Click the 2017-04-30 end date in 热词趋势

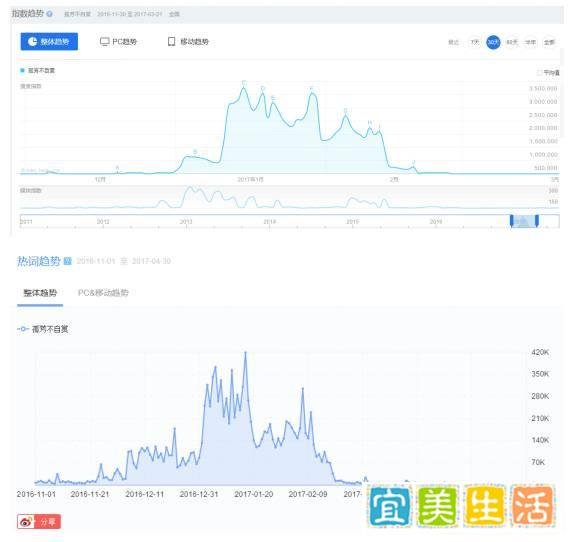151,261
